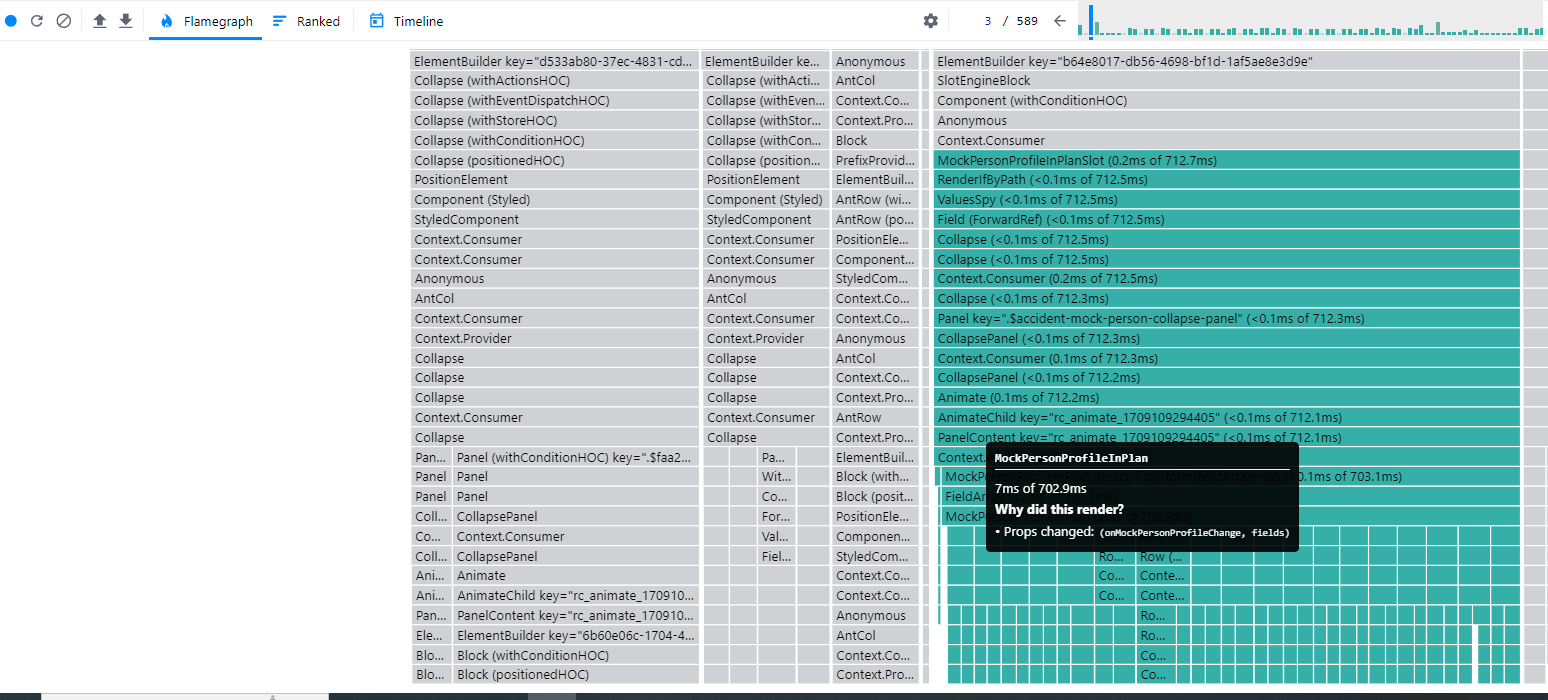Select Panel key=".$accident-mock-person-collapse-panel" bar
This screenshot has width=1548, height=700.
click(x=1227, y=319)
